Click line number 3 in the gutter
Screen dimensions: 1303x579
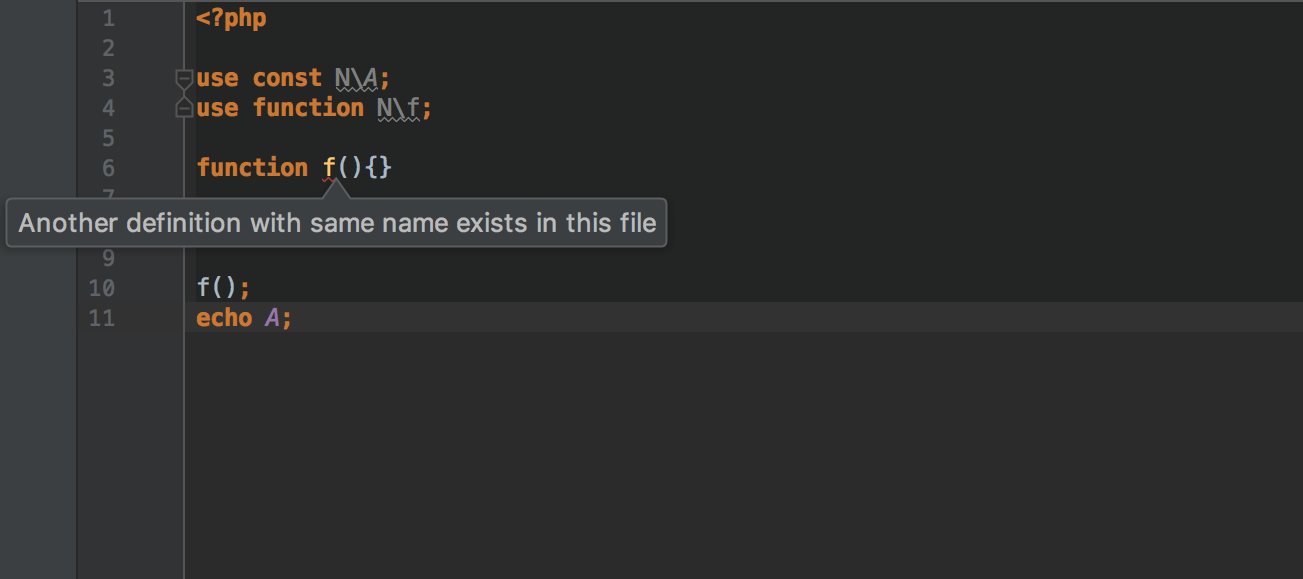108,78
